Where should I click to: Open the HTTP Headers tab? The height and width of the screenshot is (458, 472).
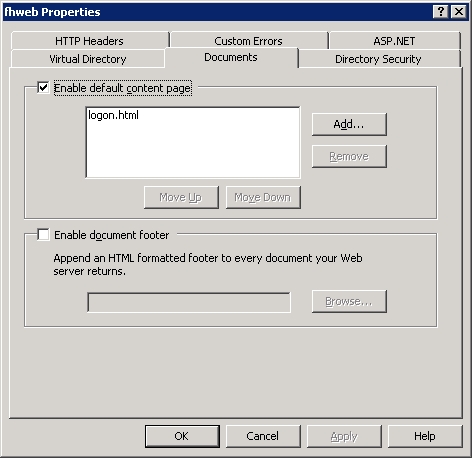[89, 41]
